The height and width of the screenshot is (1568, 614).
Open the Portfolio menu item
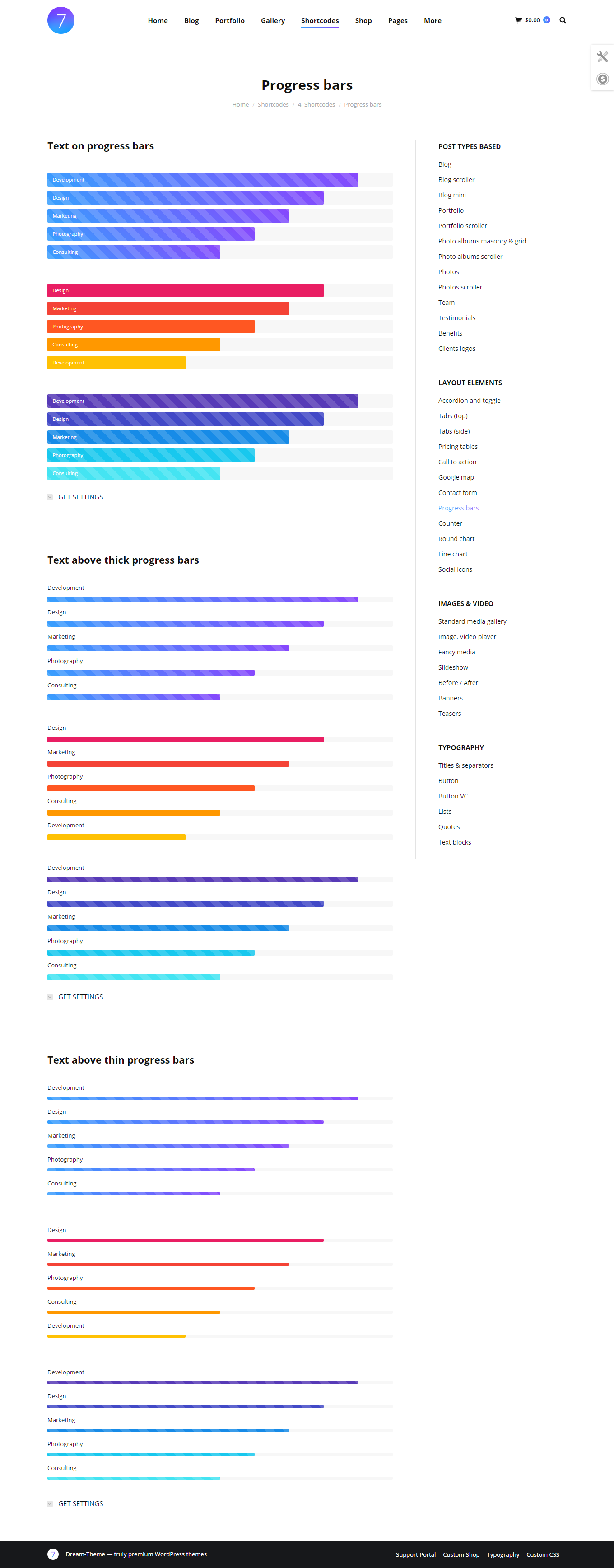(x=229, y=21)
